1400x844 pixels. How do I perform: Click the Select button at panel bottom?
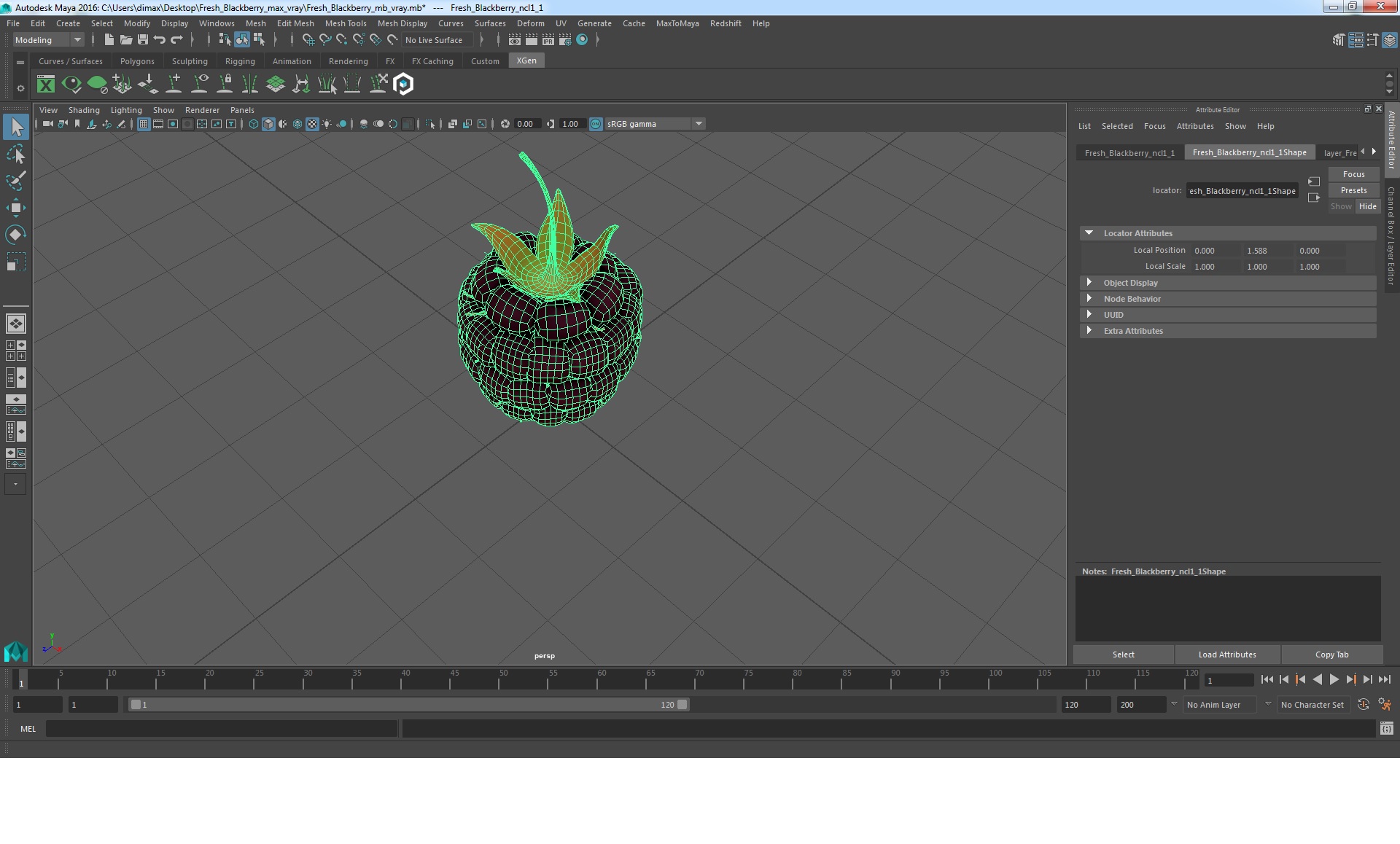[1123, 655]
